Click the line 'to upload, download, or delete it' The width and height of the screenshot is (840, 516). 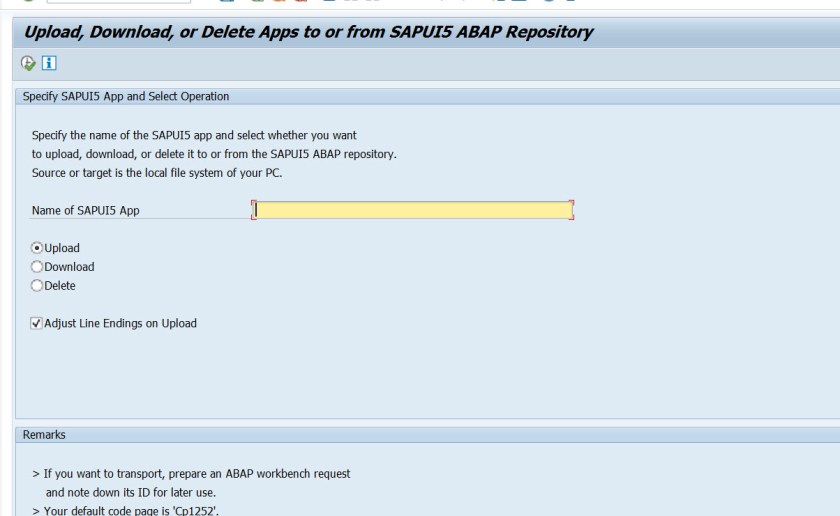click(x=214, y=154)
